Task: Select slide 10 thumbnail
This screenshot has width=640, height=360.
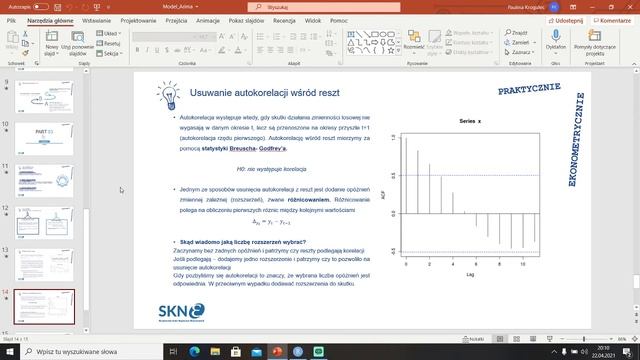Action: click(44, 139)
